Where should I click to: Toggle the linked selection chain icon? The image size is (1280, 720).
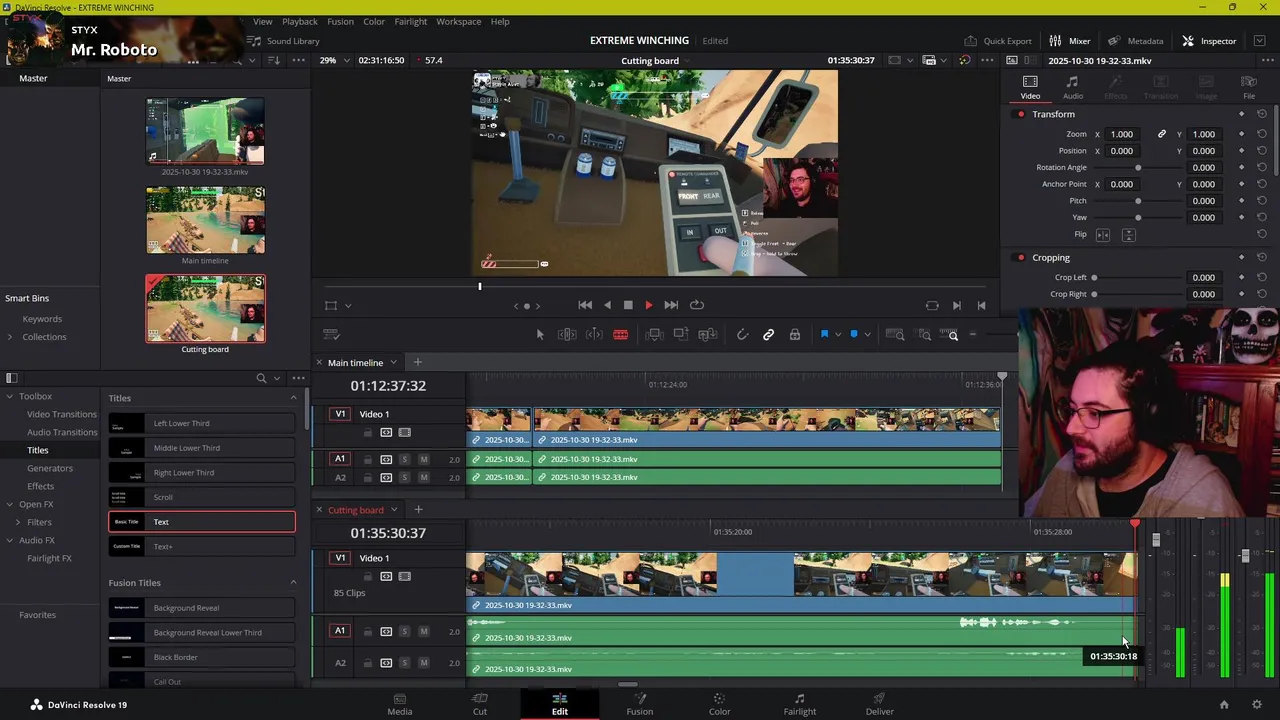(x=768, y=335)
